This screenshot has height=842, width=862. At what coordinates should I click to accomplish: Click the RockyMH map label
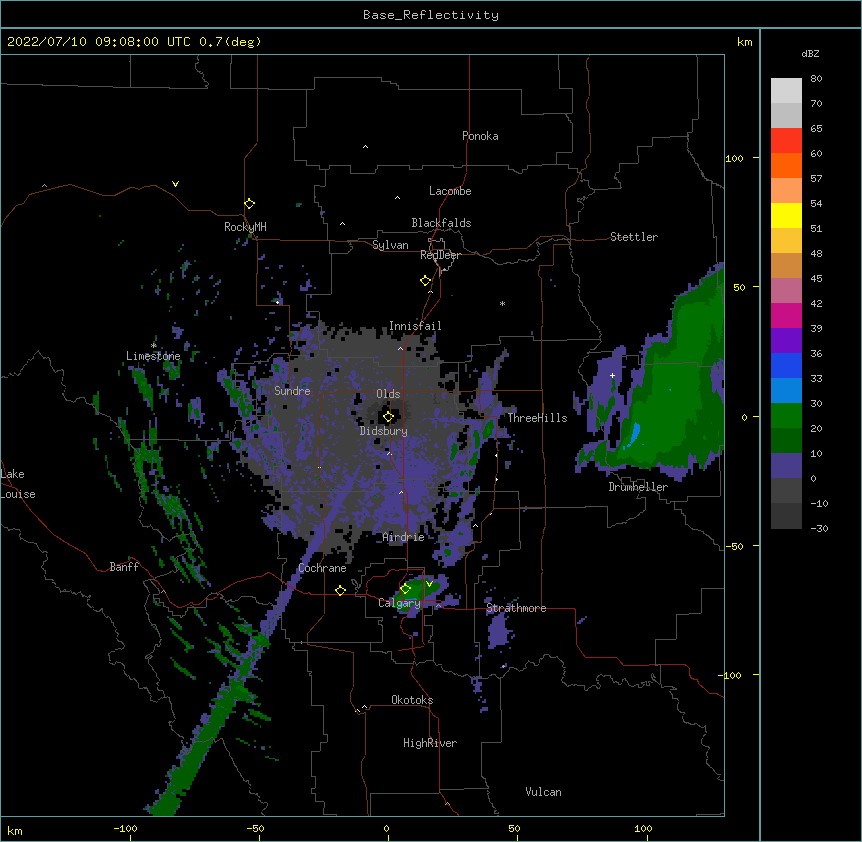[245, 226]
